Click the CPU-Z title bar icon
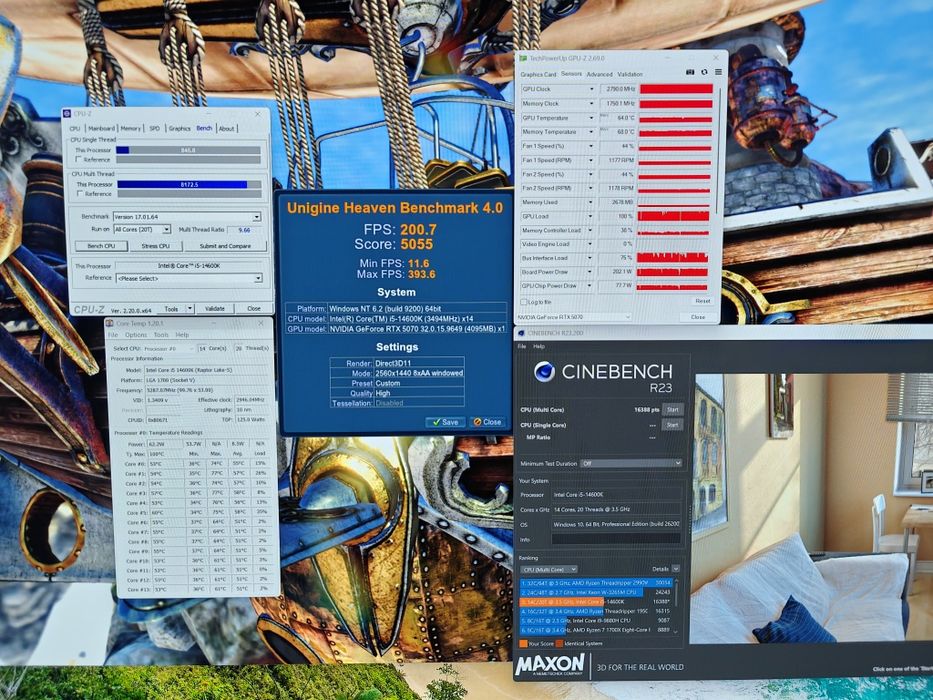This screenshot has height=700, width=933. [x=67, y=114]
